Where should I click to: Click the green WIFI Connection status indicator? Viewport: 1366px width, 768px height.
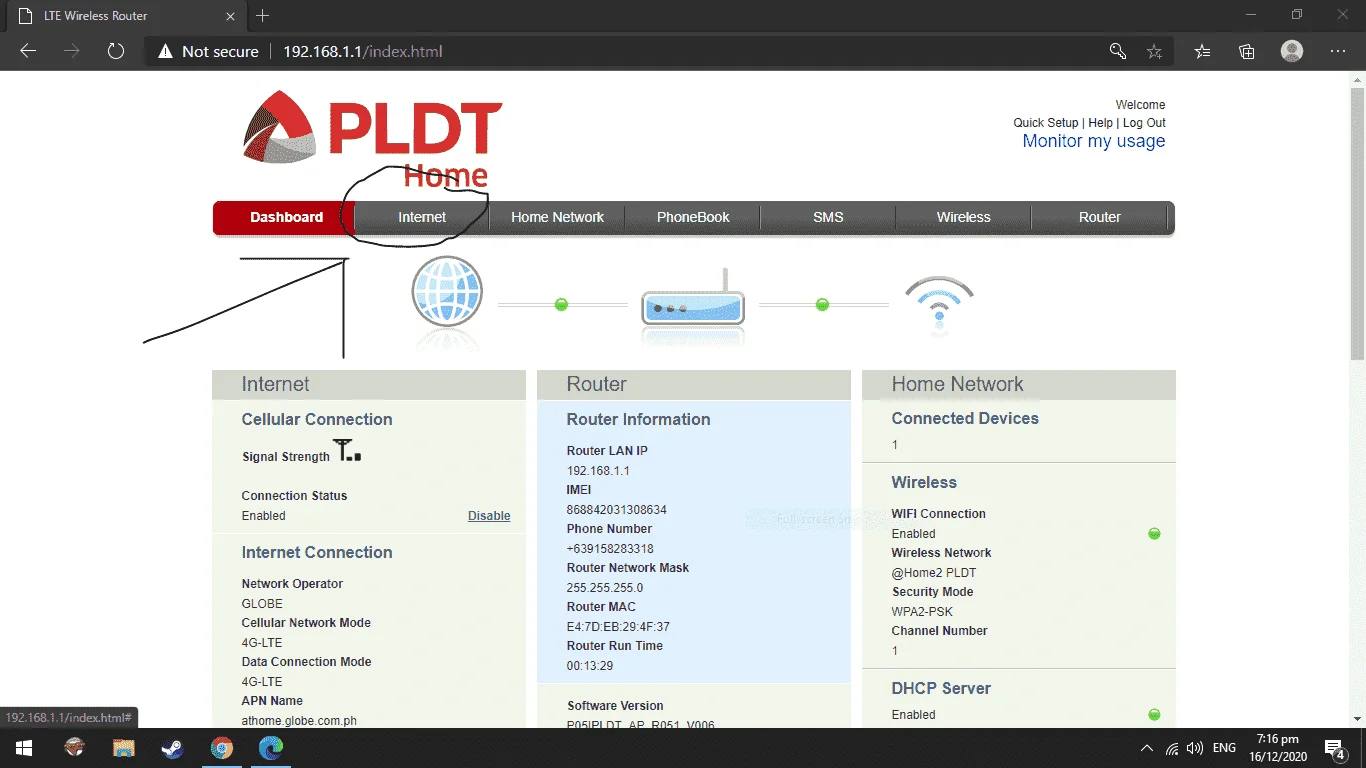pyautogui.click(x=1154, y=534)
